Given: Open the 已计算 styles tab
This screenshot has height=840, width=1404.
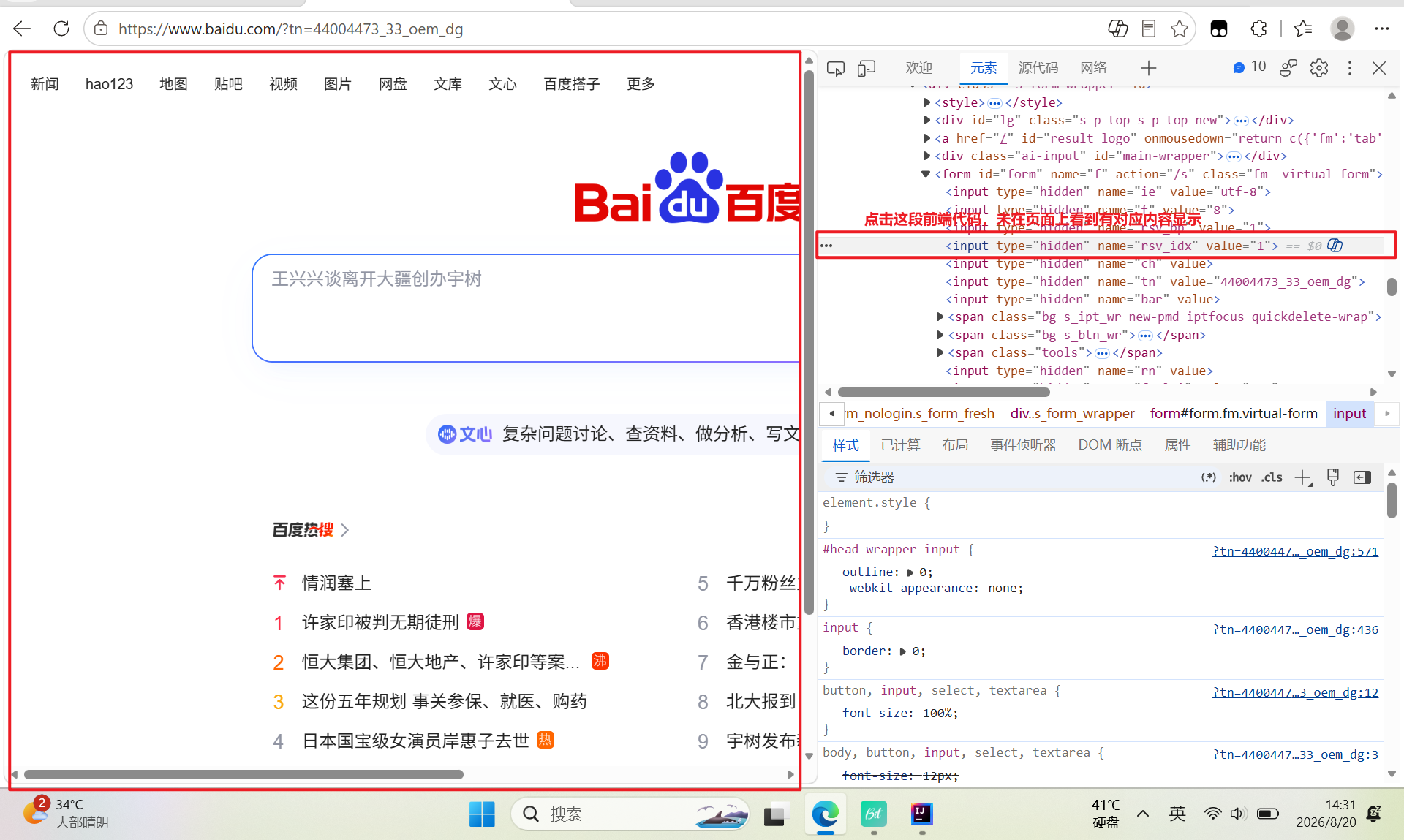Looking at the screenshot, I should pos(900,445).
